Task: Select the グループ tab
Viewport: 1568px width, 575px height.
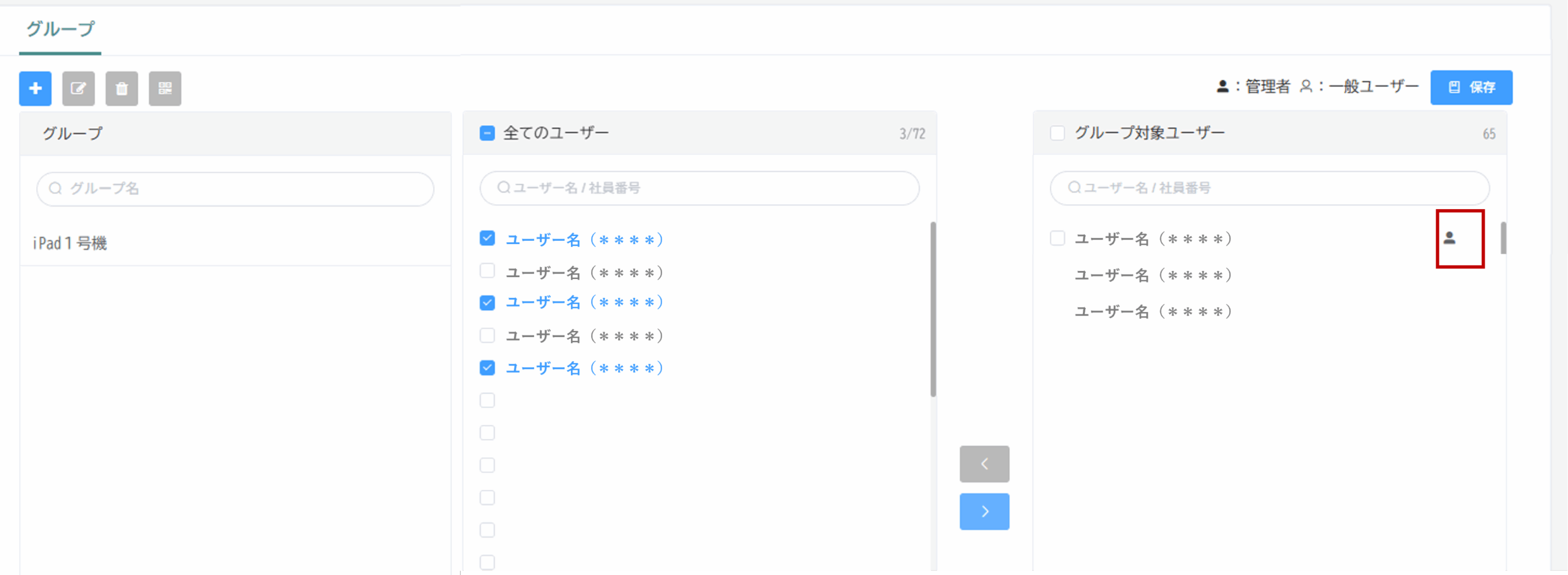Action: tap(60, 29)
